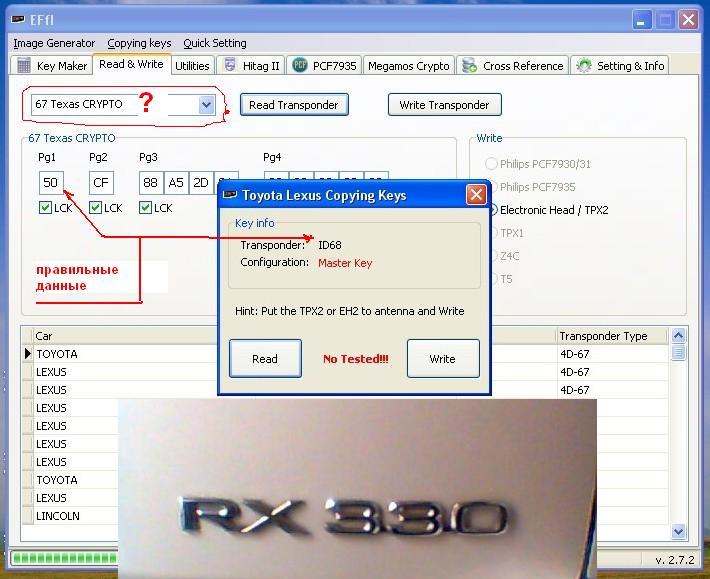Close the EFfl main window
Viewport: 710px width, 579px height.
(x=688, y=20)
